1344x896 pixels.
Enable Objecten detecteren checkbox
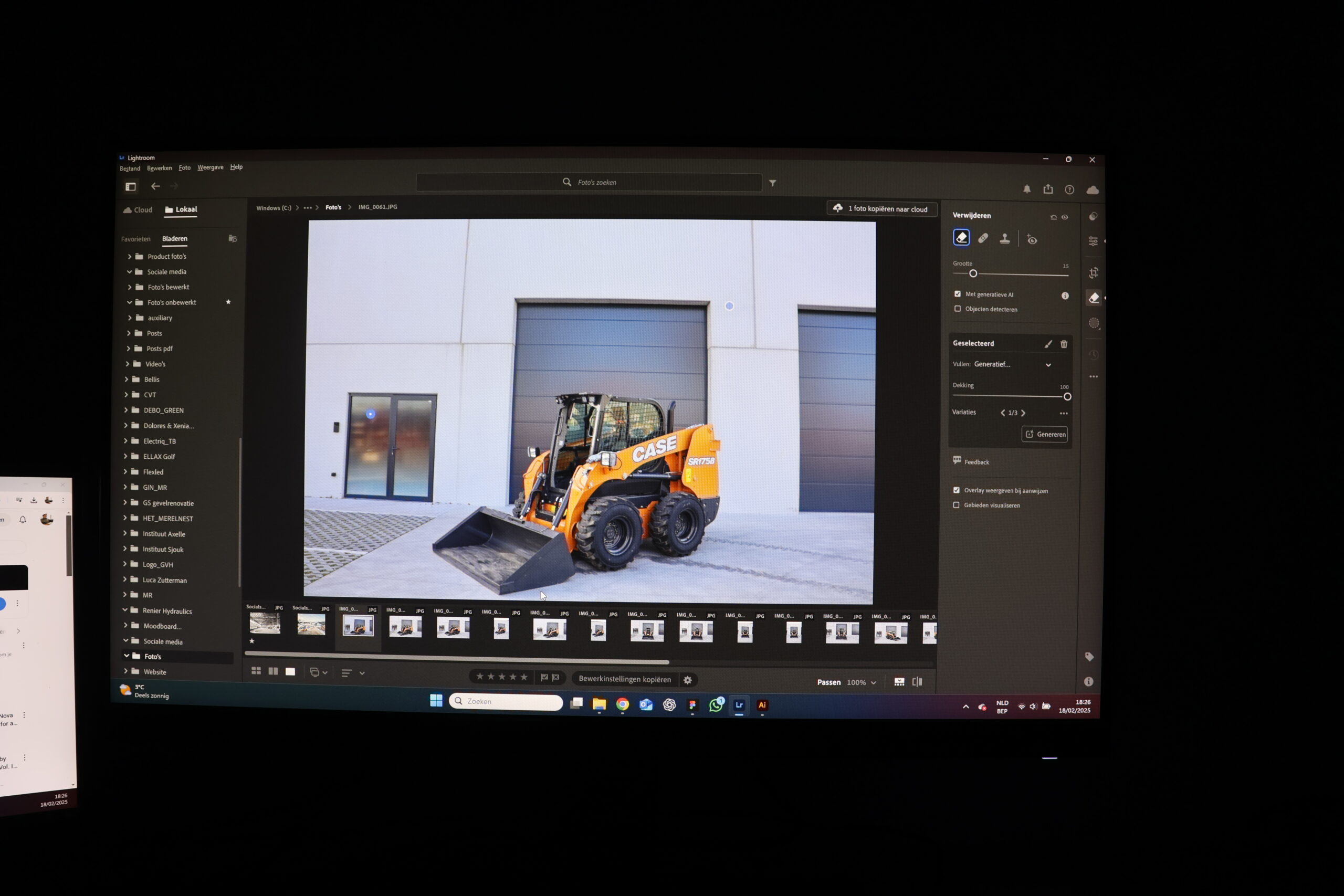click(x=958, y=309)
